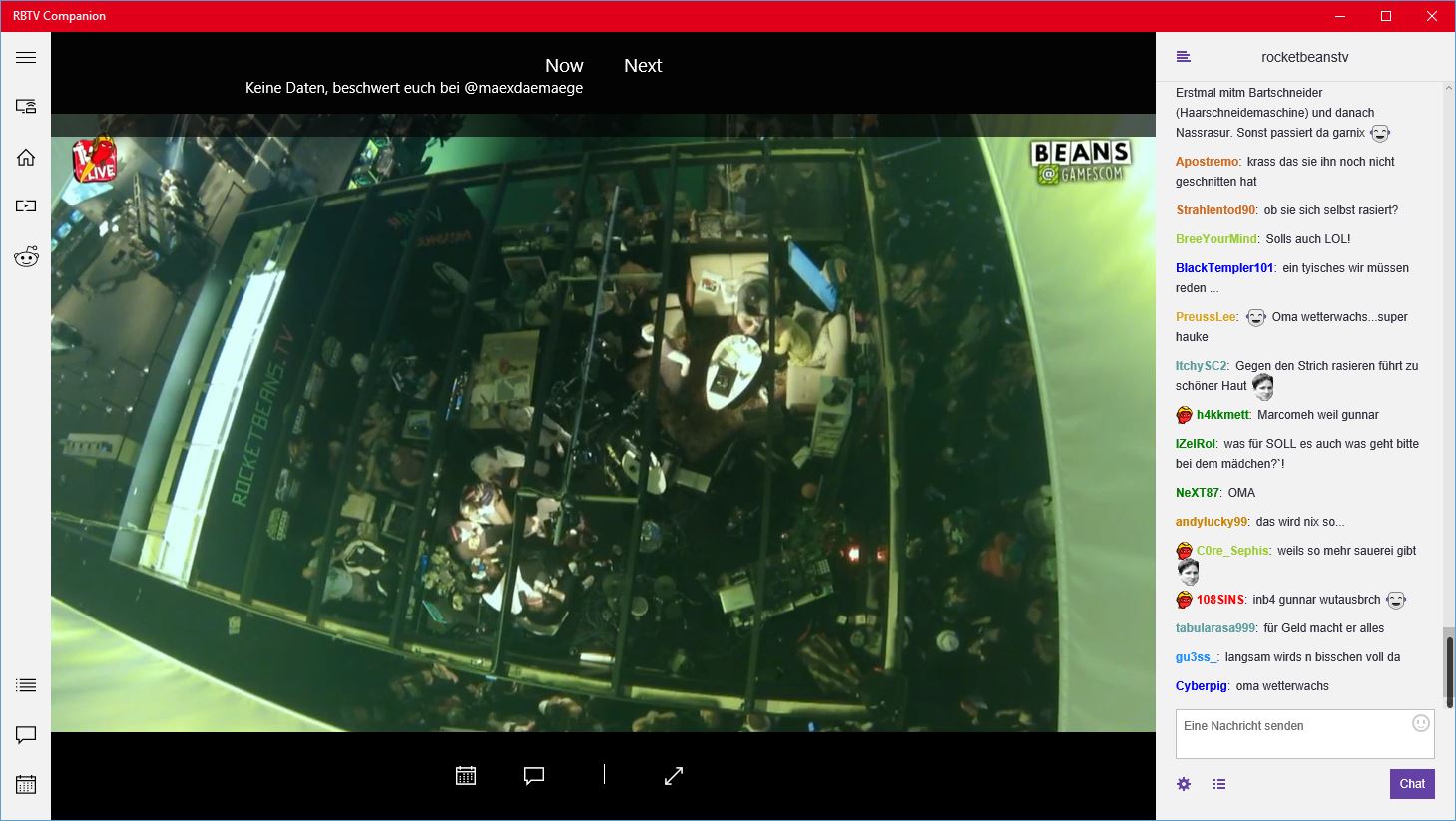Screen dimensions: 1456x821
Task: Open chat settings gear icon
Action: point(1184,784)
